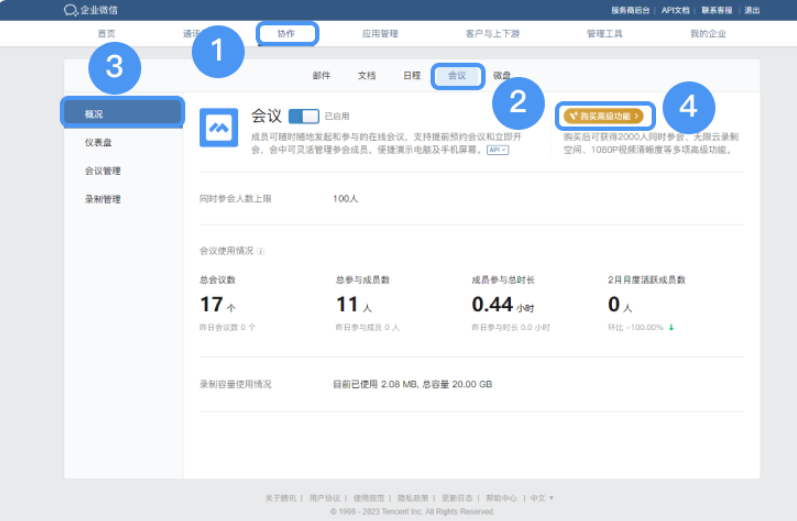Expand the API dropdown tag

[497, 150]
